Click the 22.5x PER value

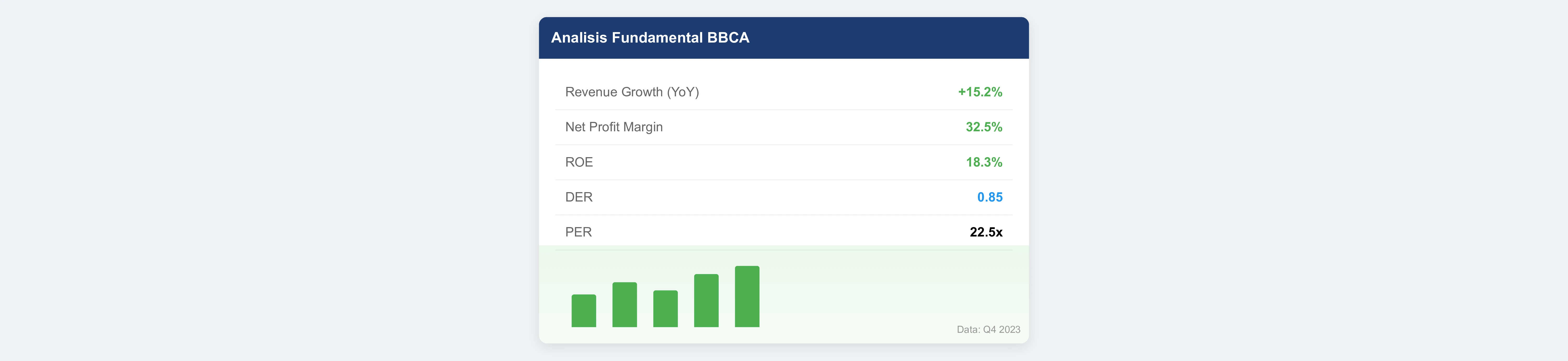(x=986, y=232)
